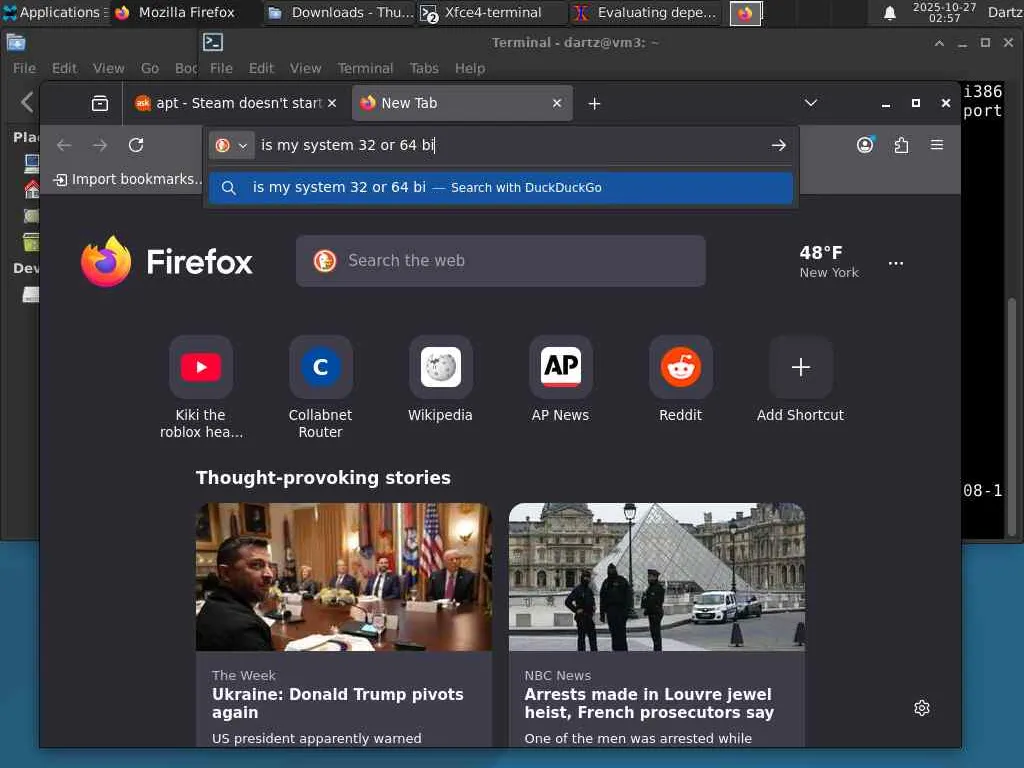Open the extensions puzzle icon

[x=901, y=145]
